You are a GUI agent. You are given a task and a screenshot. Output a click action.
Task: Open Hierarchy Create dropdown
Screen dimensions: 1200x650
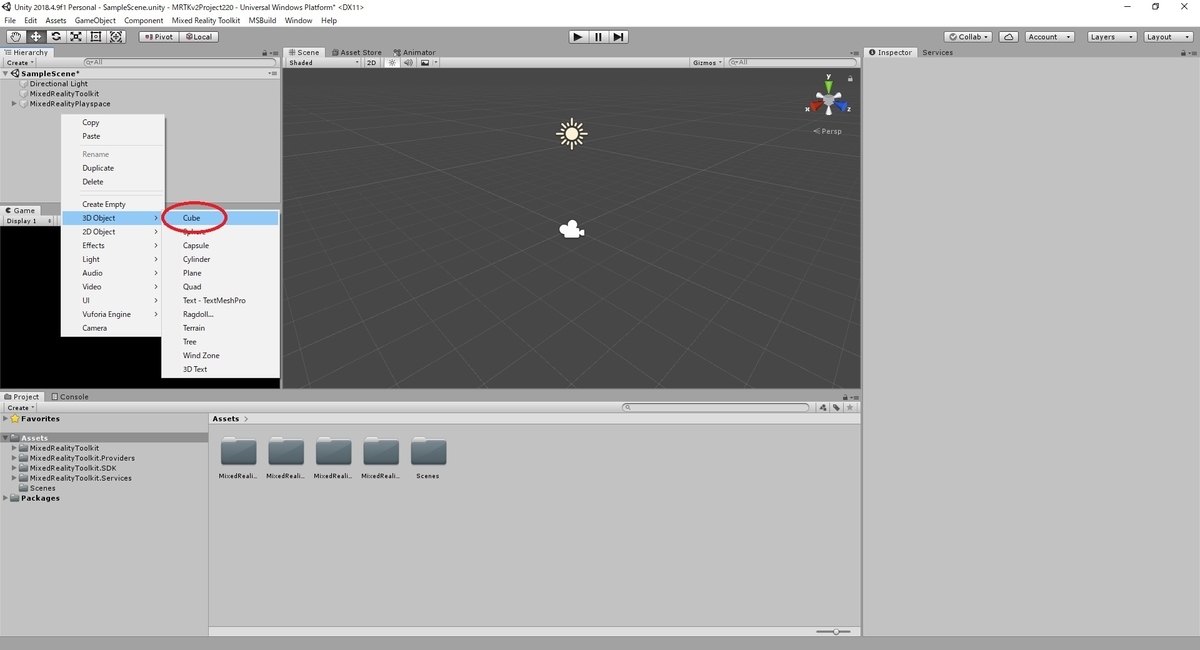pyautogui.click(x=20, y=63)
